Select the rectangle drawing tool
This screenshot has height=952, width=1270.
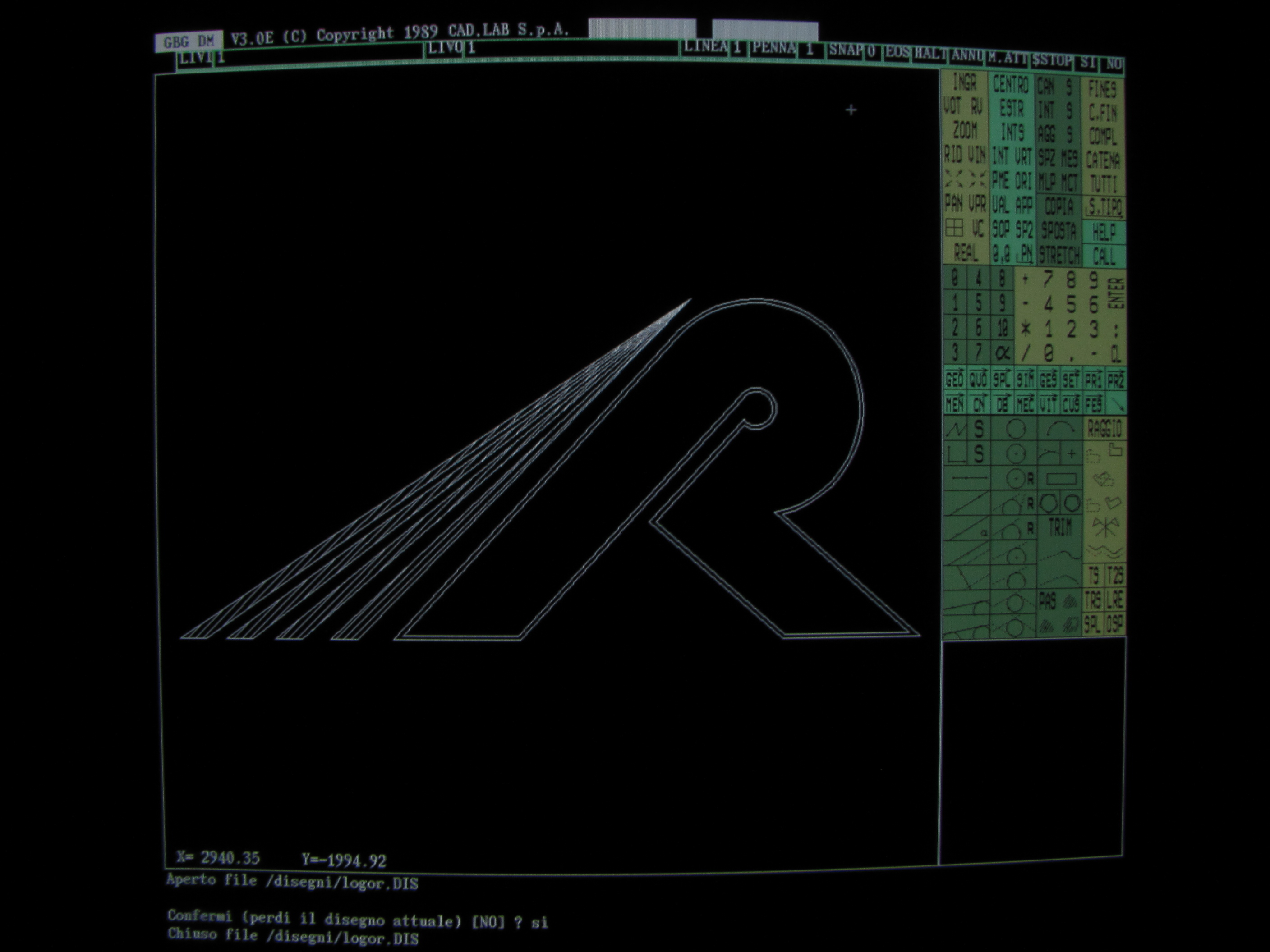[1060, 478]
